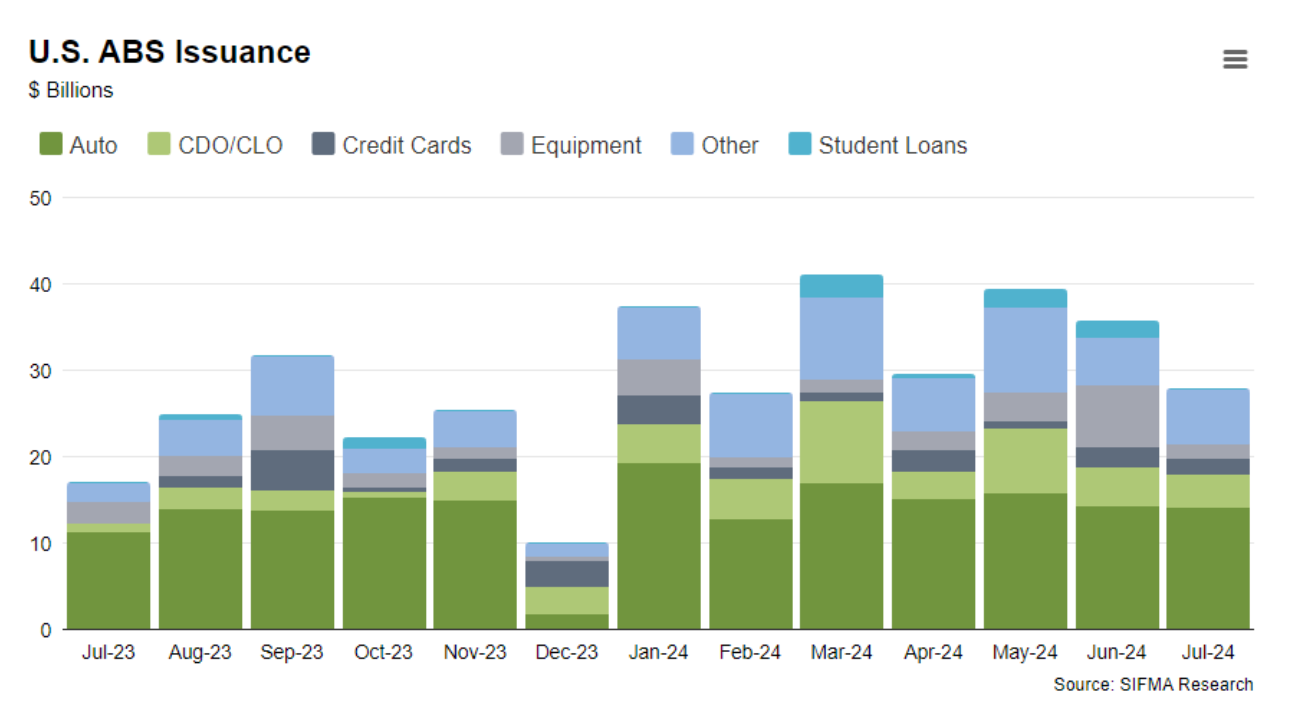Click the Equipment gray legend swatch
The image size is (1293, 724).
point(512,145)
